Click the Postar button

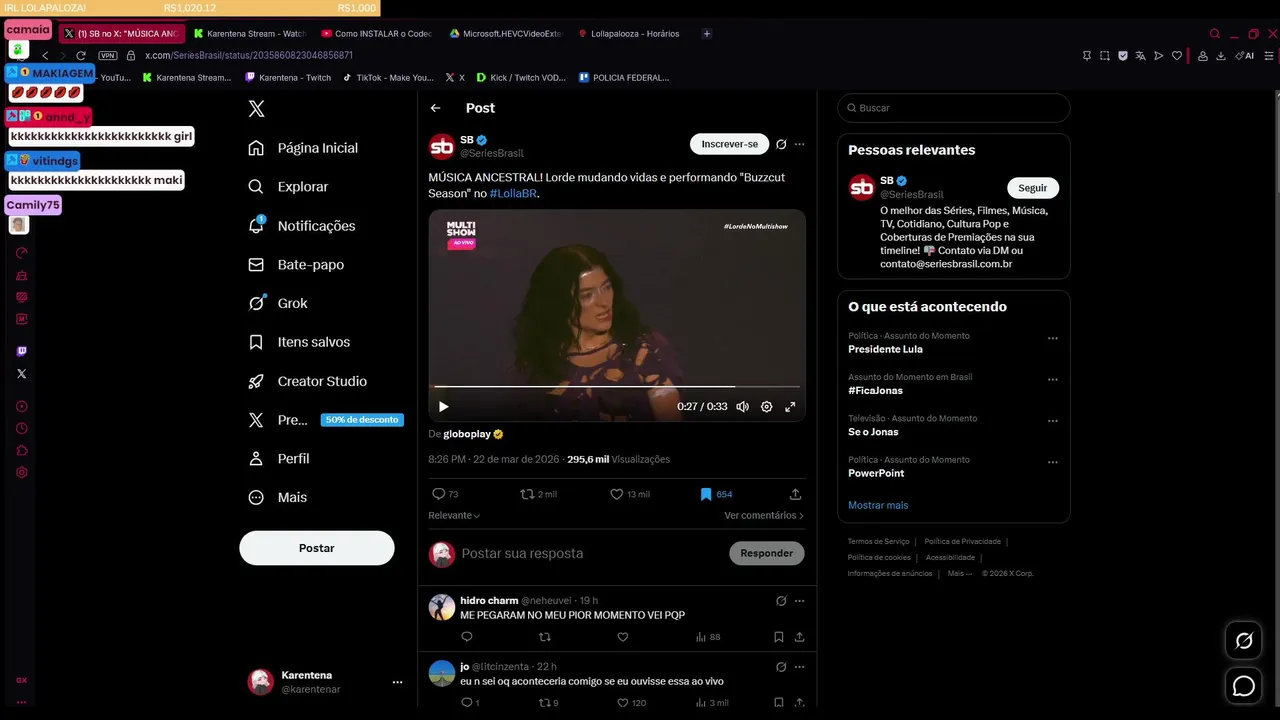point(317,548)
